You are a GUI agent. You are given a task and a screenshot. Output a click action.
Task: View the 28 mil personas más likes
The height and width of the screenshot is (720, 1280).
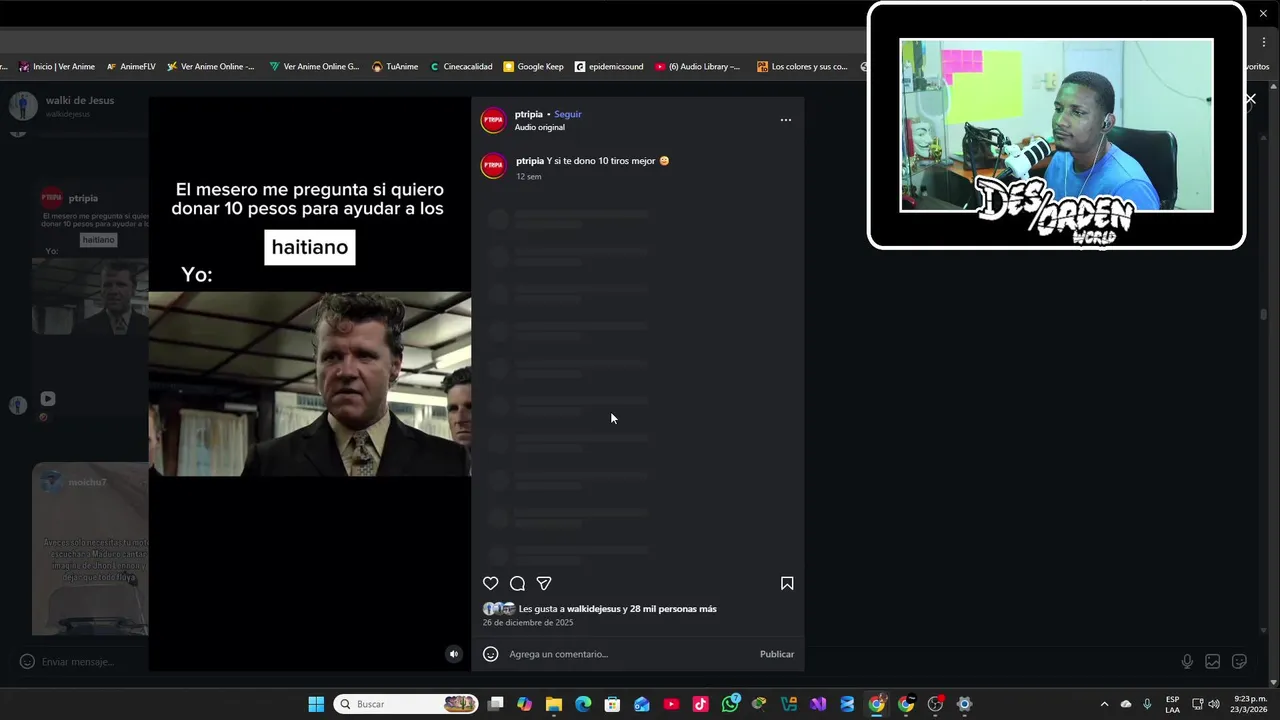tap(673, 609)
